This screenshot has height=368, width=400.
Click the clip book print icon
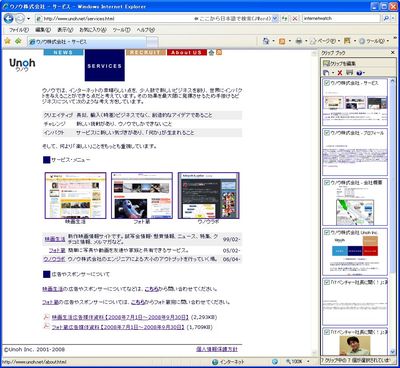(x=349, y=73)
